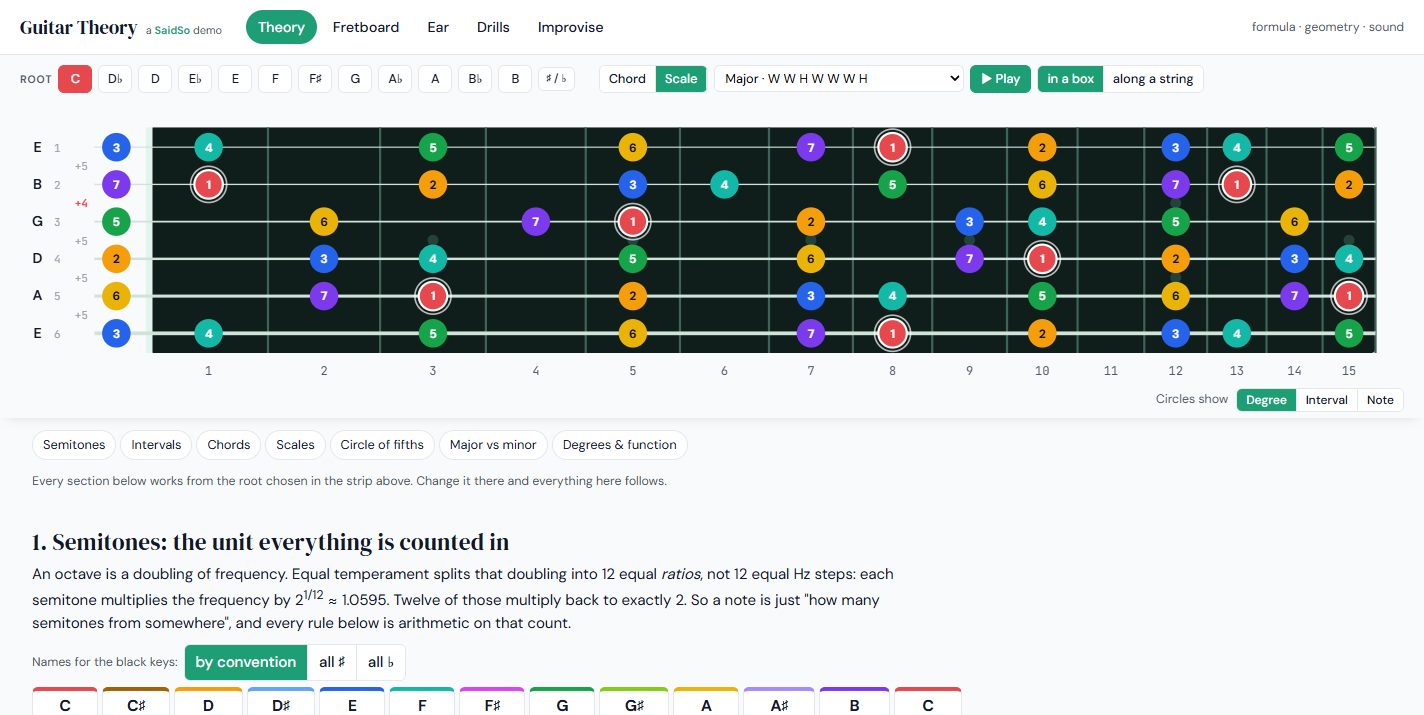
Task: Select root note D♭
Action: 115,79
